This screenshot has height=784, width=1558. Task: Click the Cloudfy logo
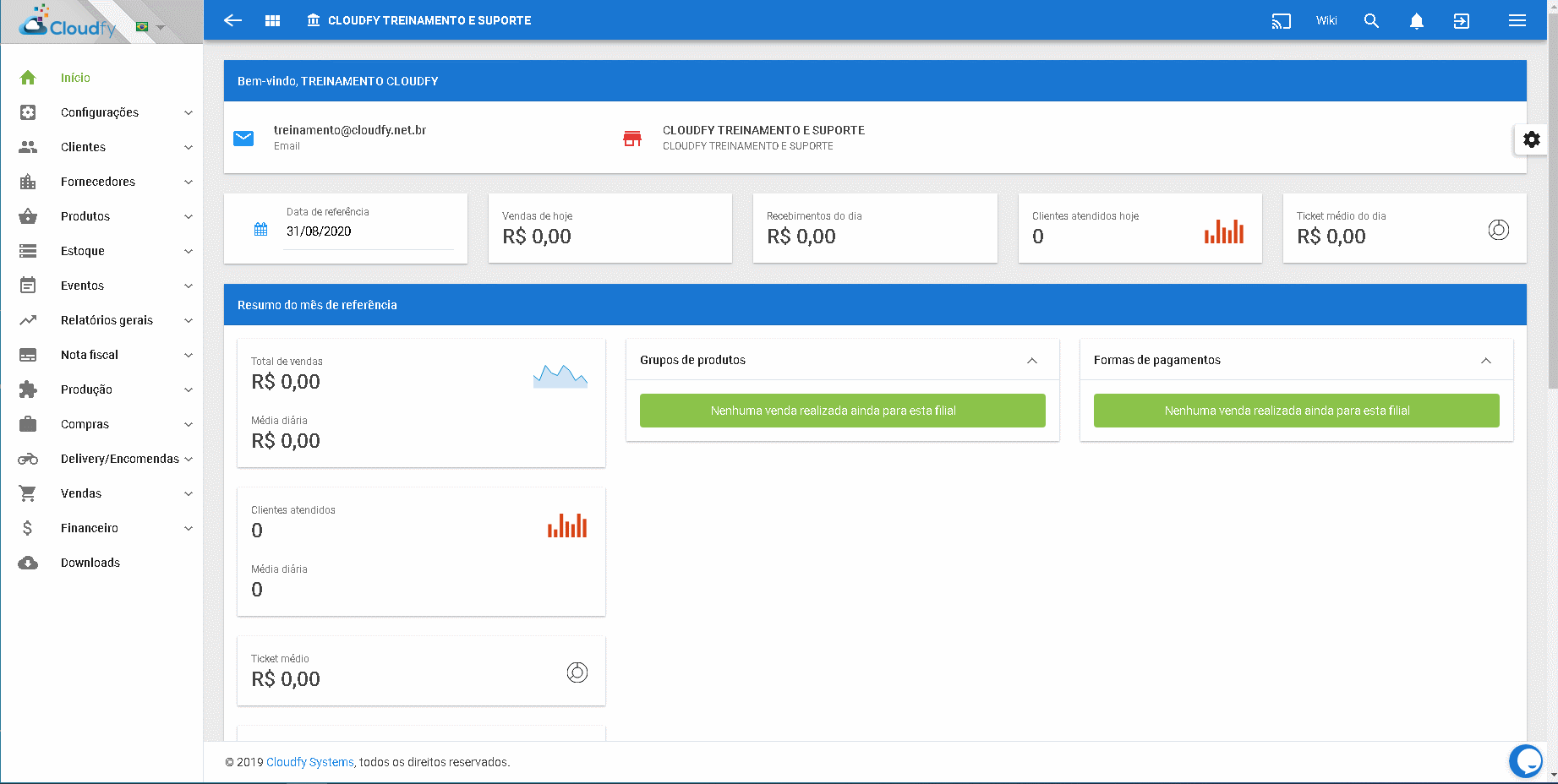pos(68,22)
